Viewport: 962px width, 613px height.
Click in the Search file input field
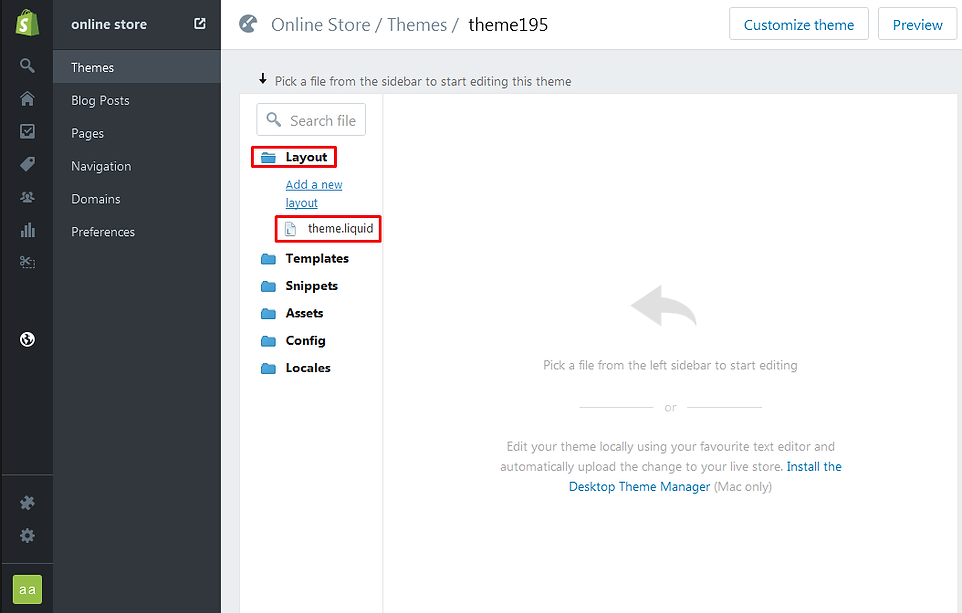311,120
